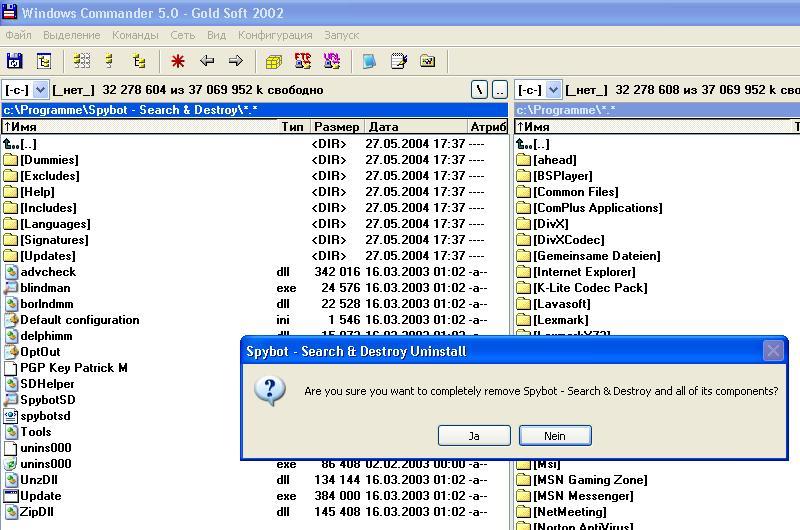Show folder tree view toolbar icon
This screenshot has height=530, width=800.
tap(138, 61)
